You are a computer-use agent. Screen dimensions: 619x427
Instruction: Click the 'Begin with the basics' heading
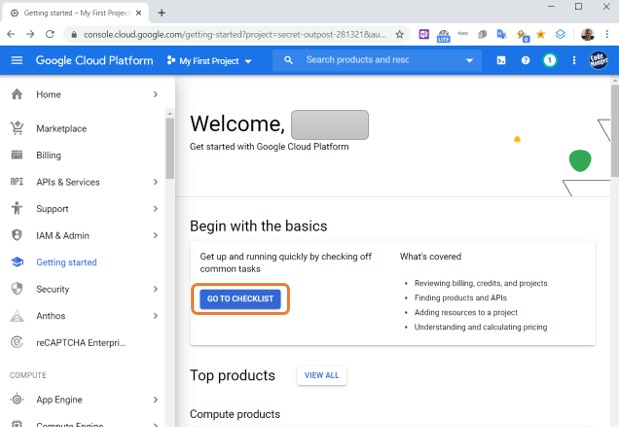(x=259, y=226)
